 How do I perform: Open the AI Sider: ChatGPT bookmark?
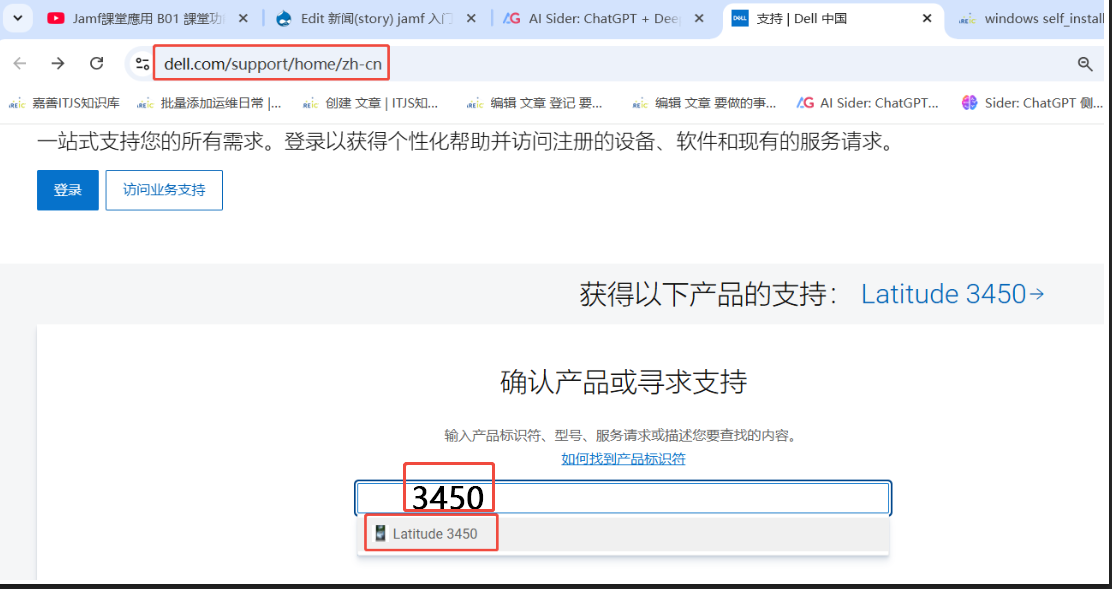click(x=868, y=103)
